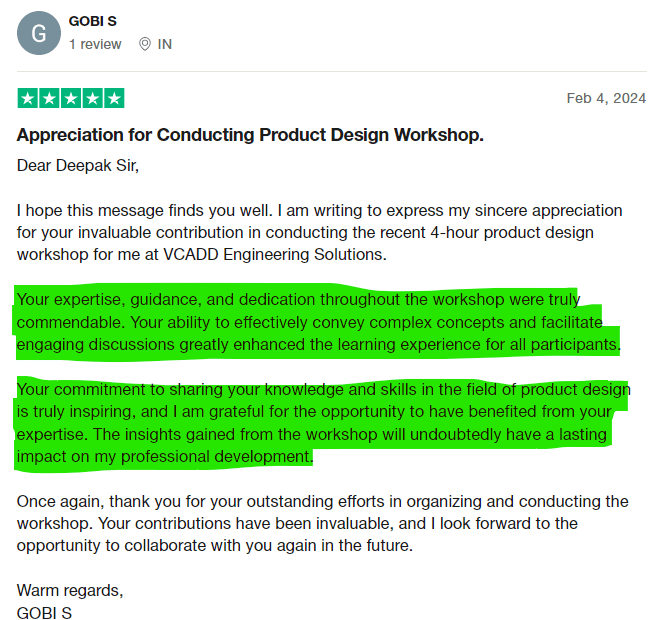Click the "Dear Deepak Sir," greeting line

[78, 165]
